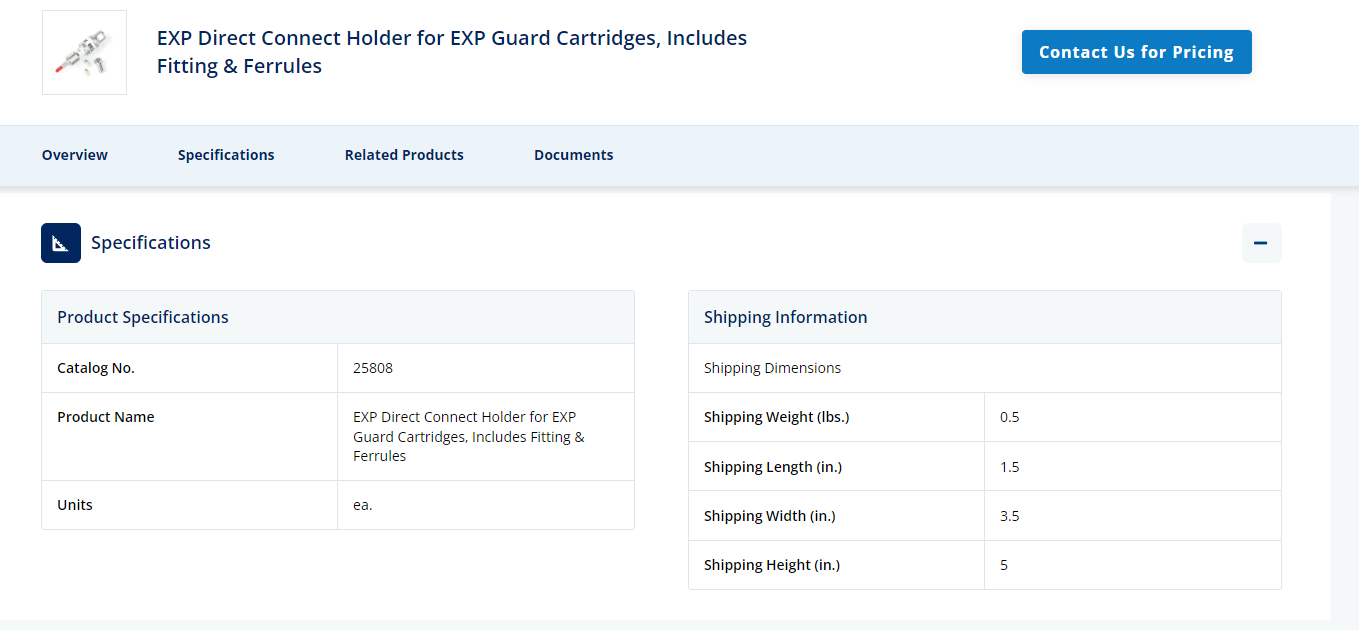This screenshot has height=630, width=1359.
Task: Click the Units row value ea.
Action: [x=363, y=505]
